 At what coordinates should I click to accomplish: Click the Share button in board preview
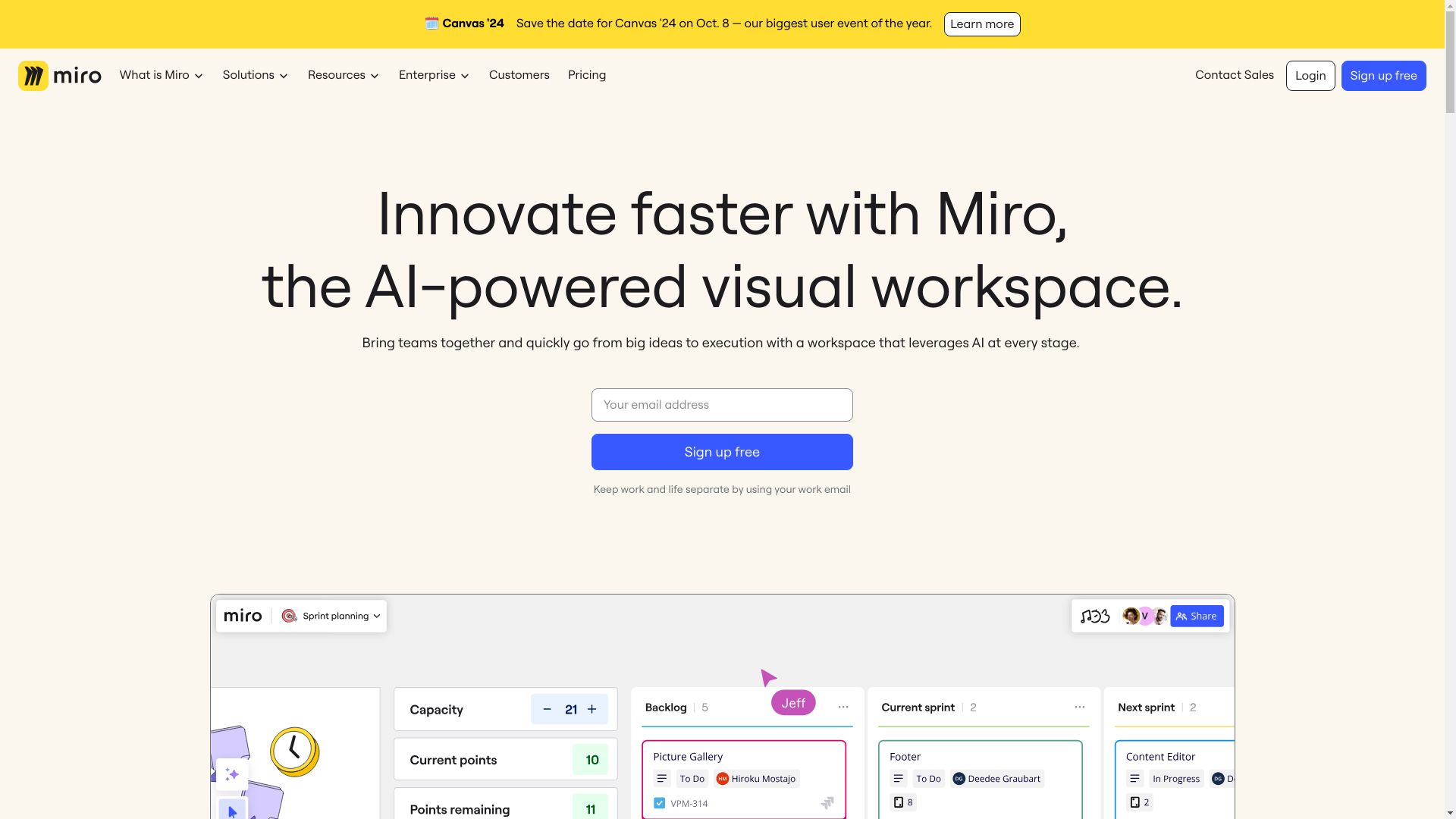pyautogui.click(x=1197, y=616)
